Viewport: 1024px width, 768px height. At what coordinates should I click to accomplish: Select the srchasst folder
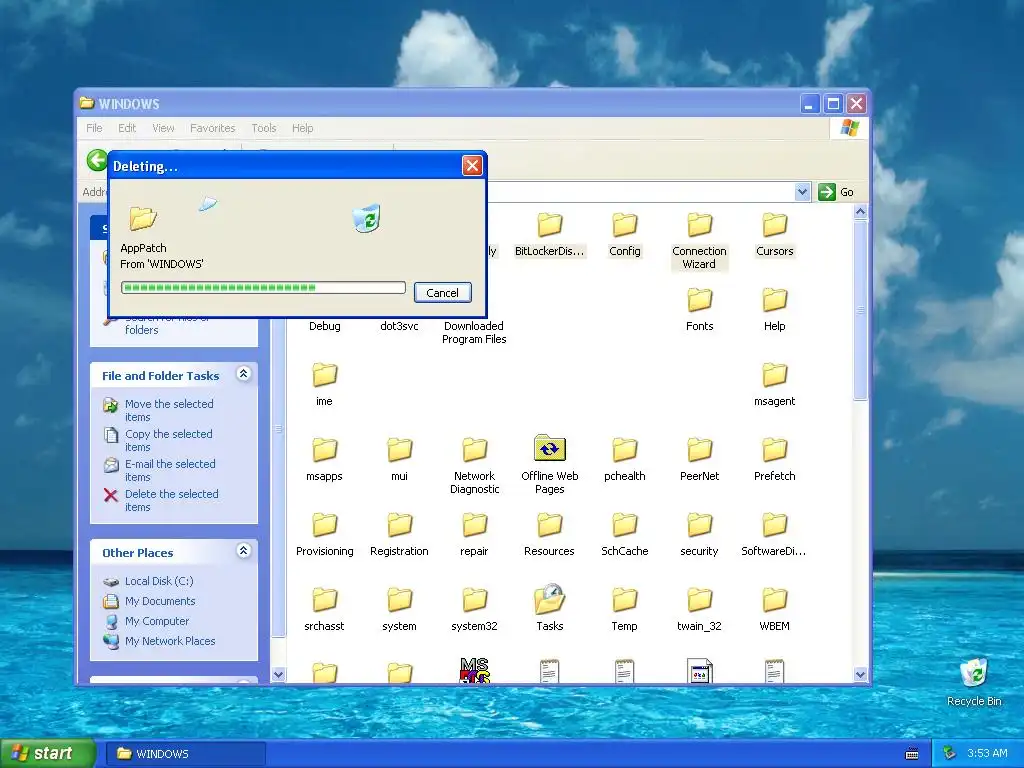(325, 610)
